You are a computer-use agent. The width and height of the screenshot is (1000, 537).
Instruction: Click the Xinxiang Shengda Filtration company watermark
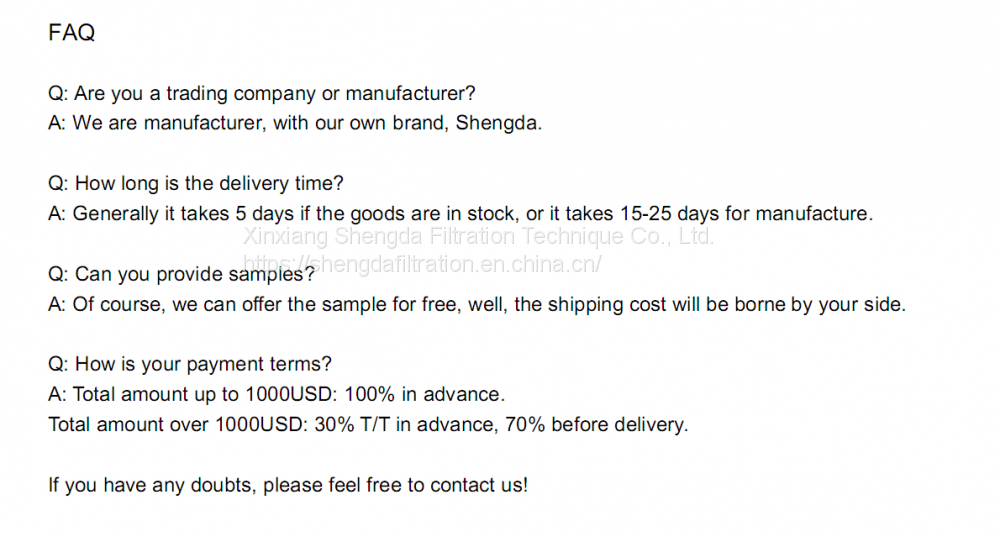(x=479, y=237)
